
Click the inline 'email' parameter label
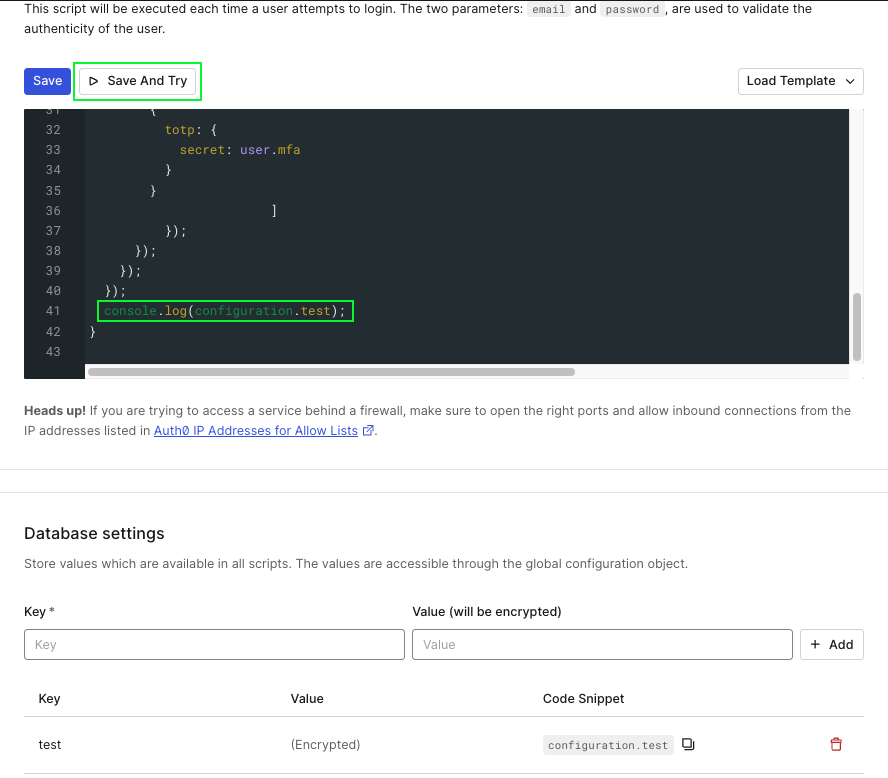(x=548, y=9)
